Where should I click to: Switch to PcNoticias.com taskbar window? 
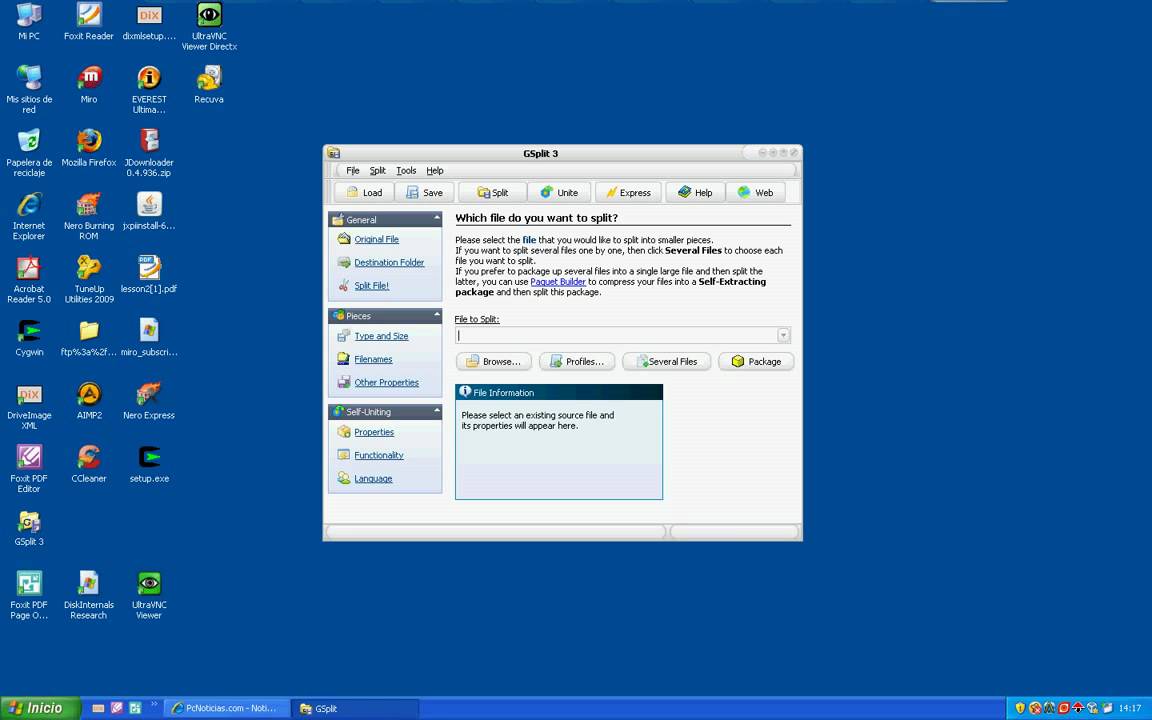224,708
